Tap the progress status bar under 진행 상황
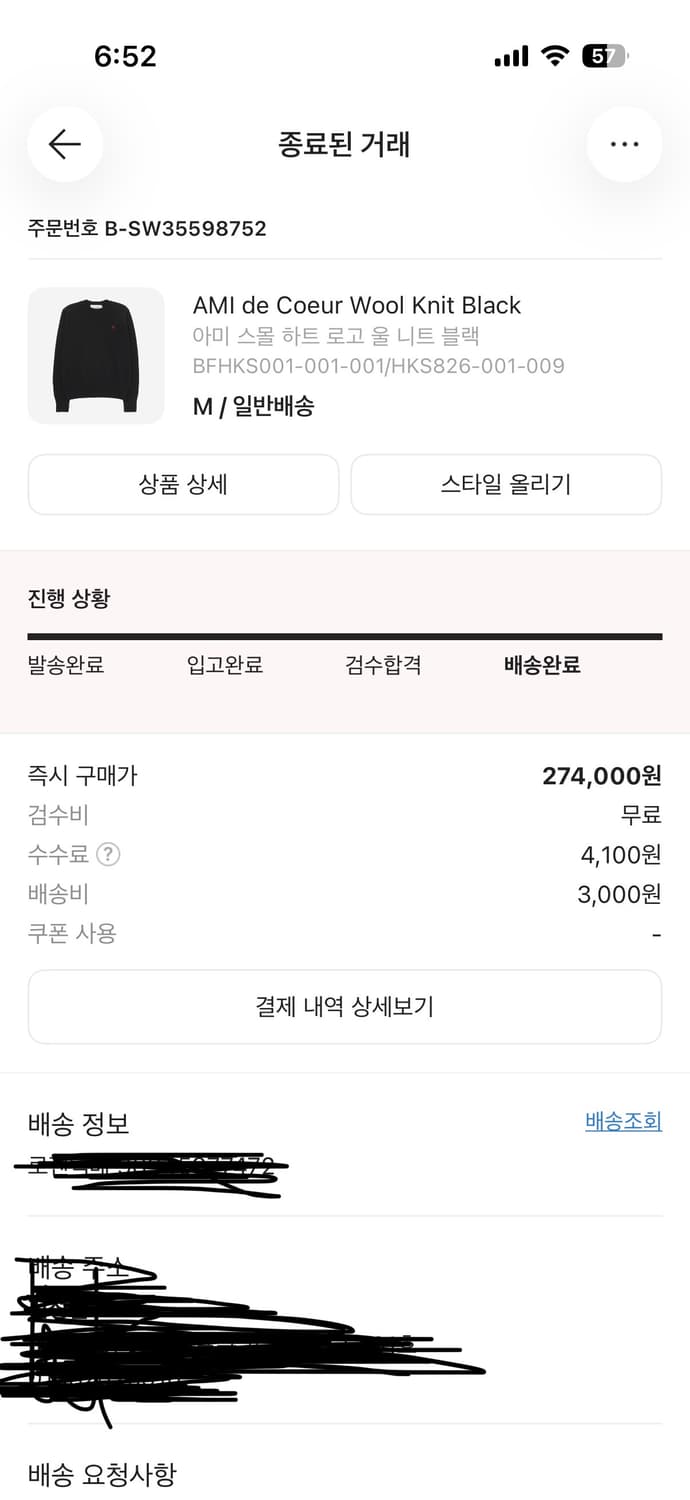The image size is (690, 1500). pos(345,633)
